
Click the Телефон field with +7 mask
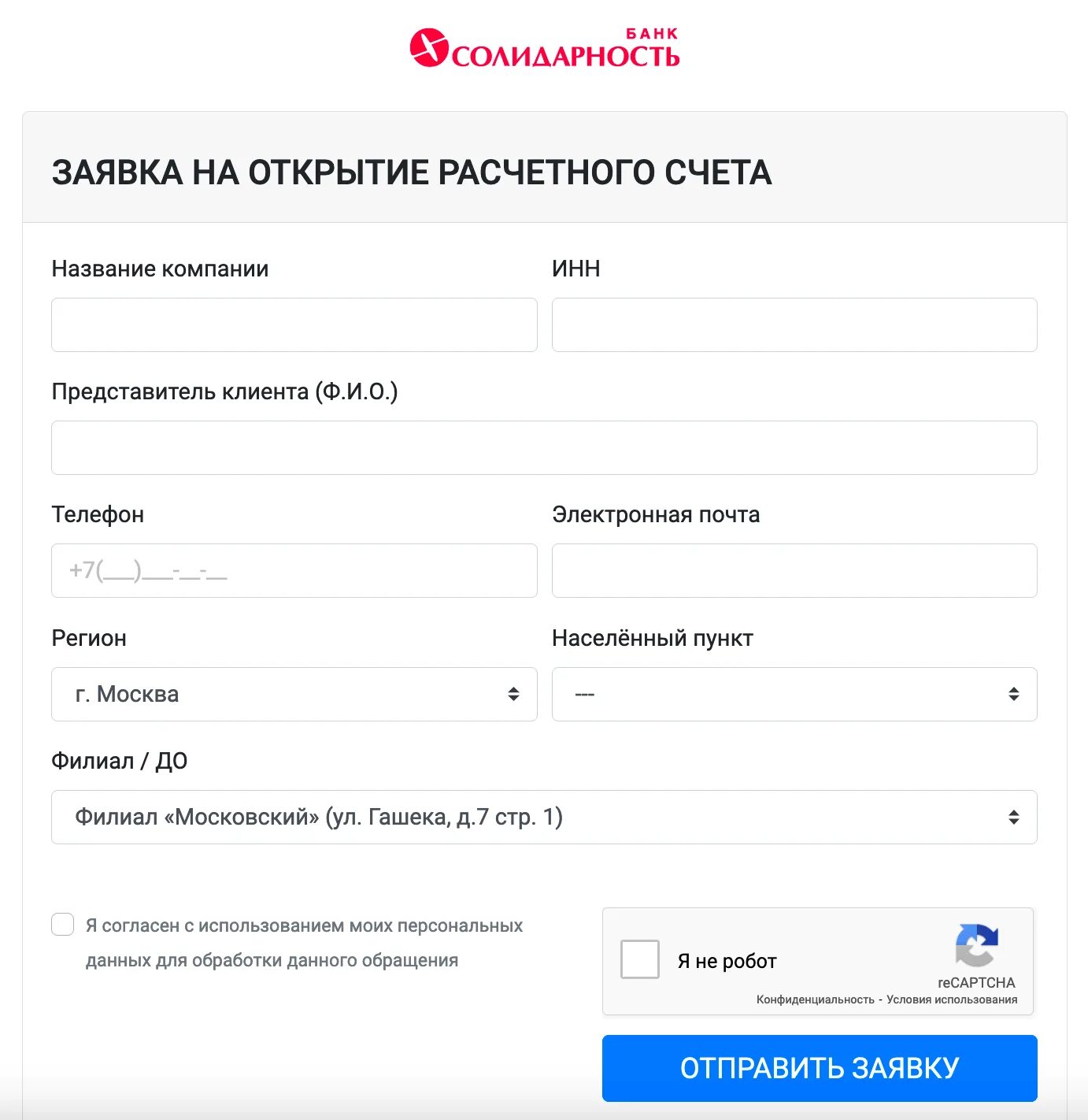294,570
